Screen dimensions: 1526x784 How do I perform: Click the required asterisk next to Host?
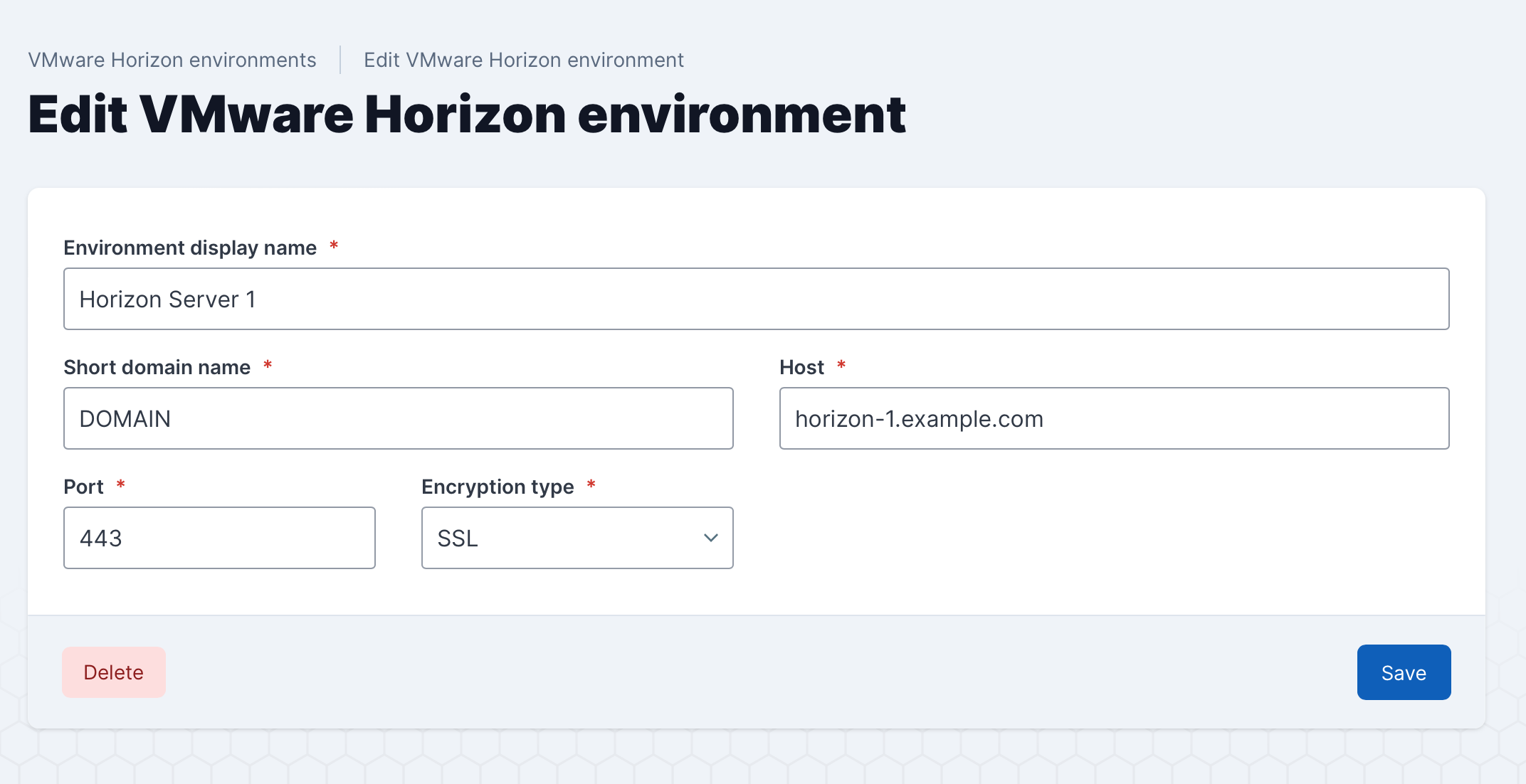pos(841,365)
